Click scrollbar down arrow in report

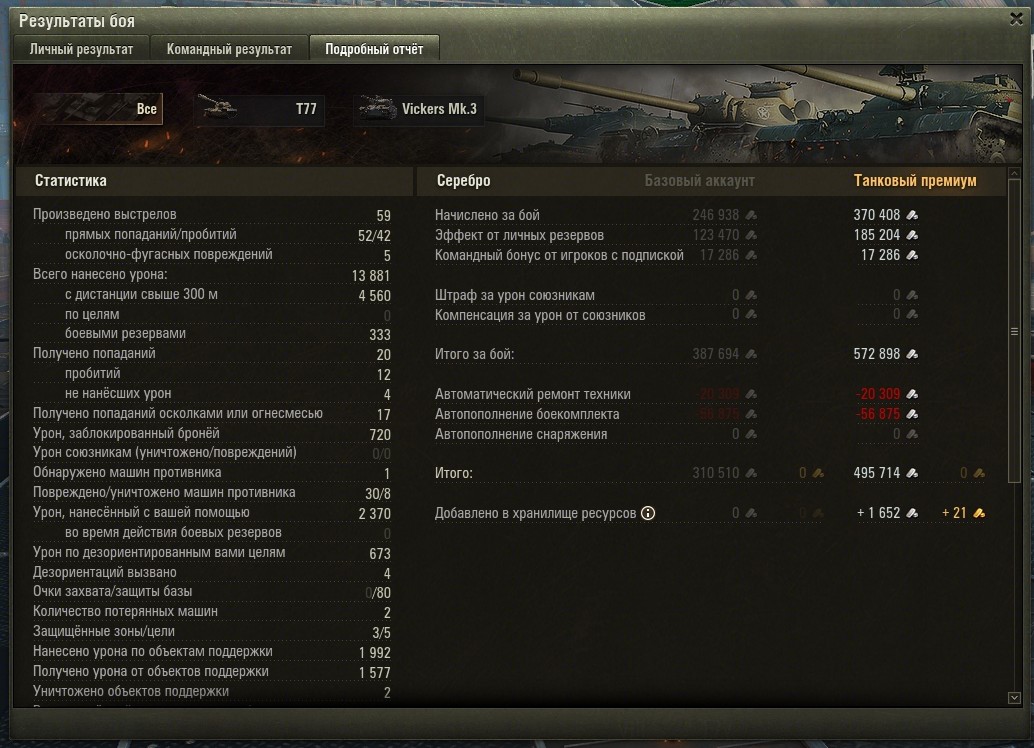(1014, 697)
